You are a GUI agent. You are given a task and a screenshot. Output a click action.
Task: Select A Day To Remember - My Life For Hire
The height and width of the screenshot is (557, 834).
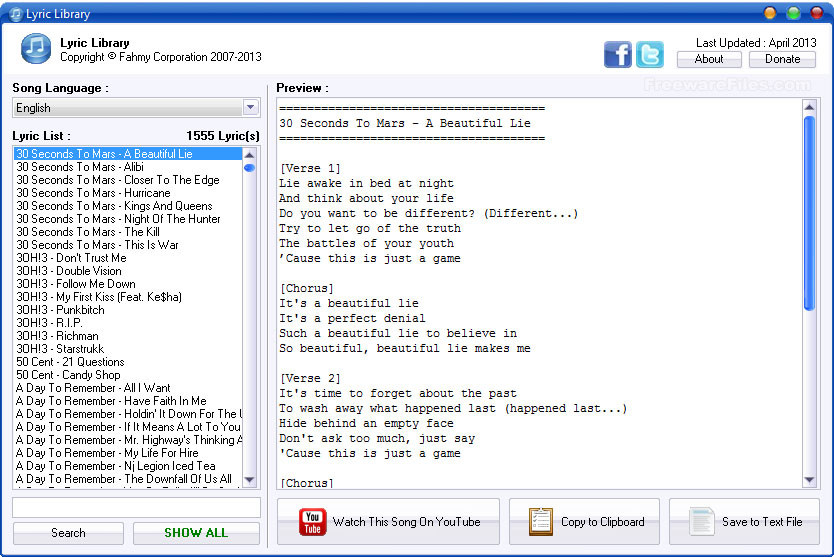[128, 453]
